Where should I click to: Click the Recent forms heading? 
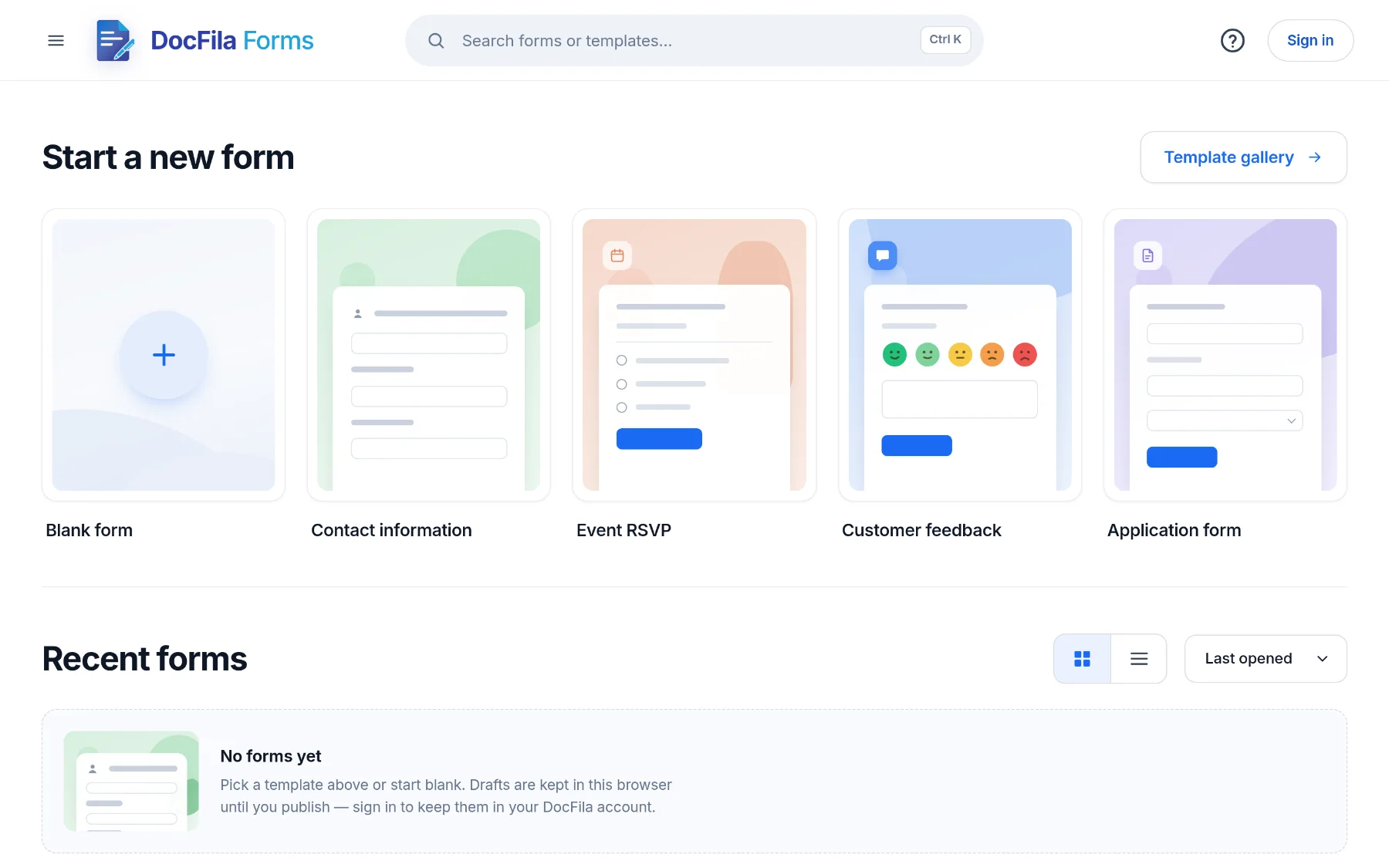point(145,659)
